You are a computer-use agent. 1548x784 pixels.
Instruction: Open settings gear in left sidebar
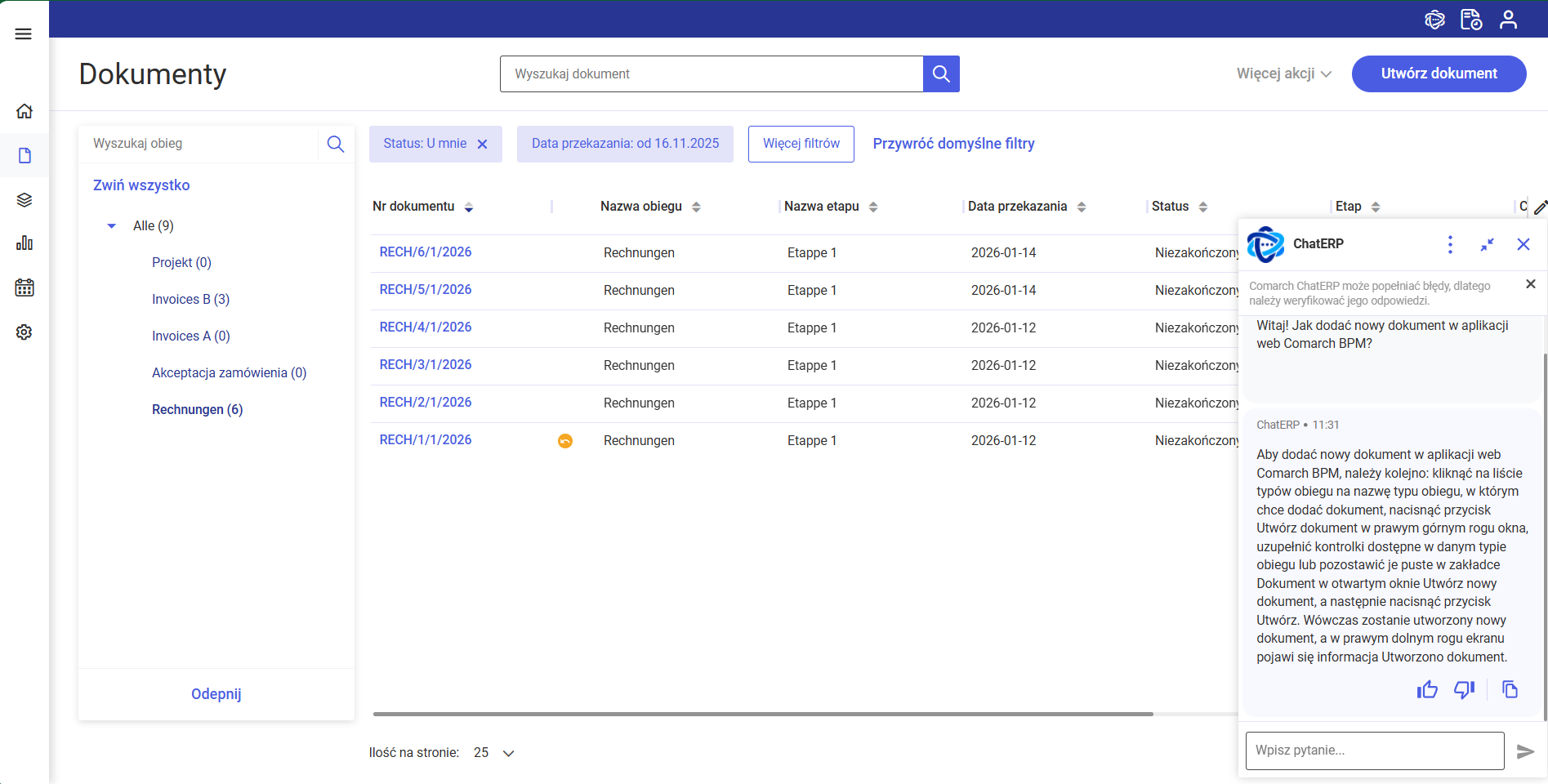(x=25, y=332)
